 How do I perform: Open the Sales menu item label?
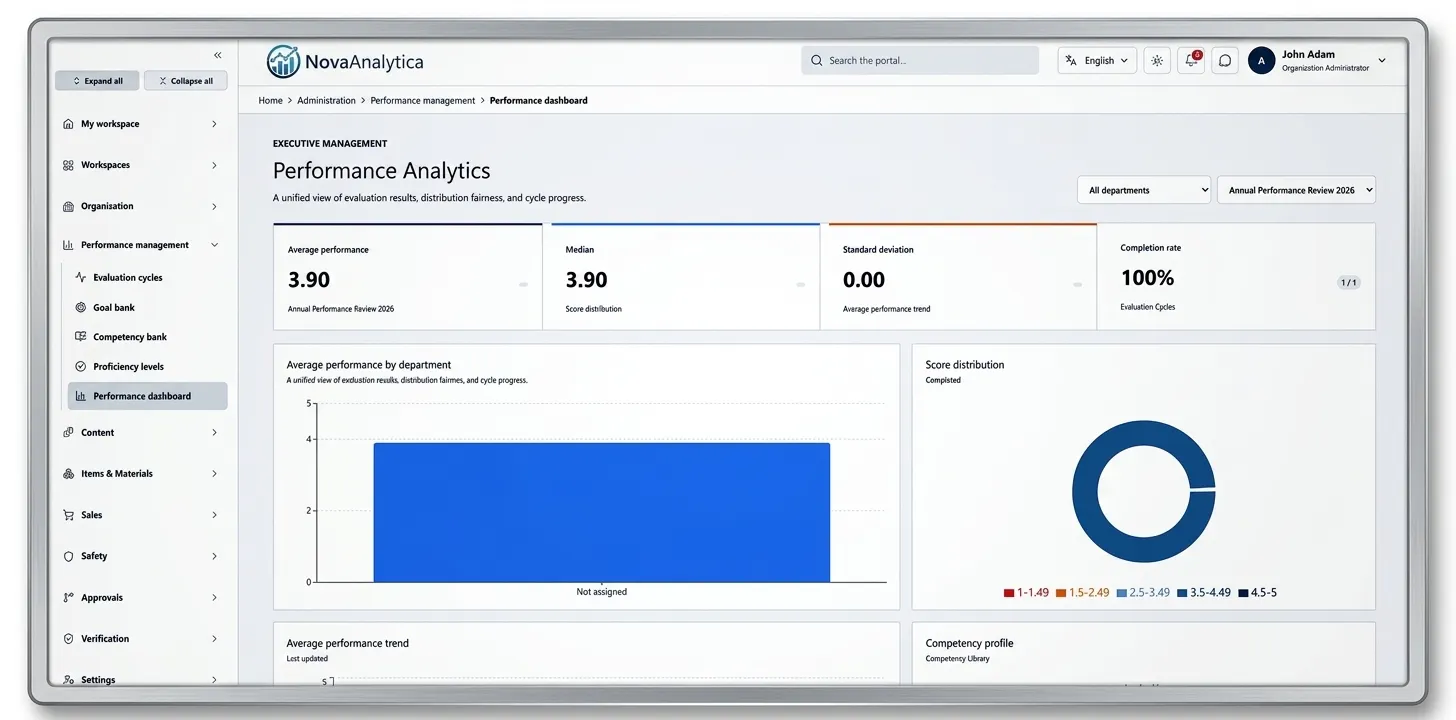click(x=92, y=515)
